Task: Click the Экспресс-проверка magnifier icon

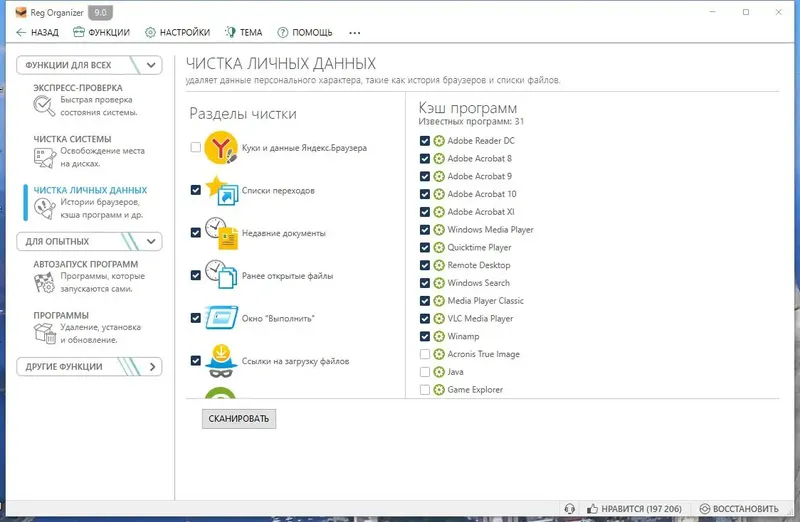Action: click(44, 106)
